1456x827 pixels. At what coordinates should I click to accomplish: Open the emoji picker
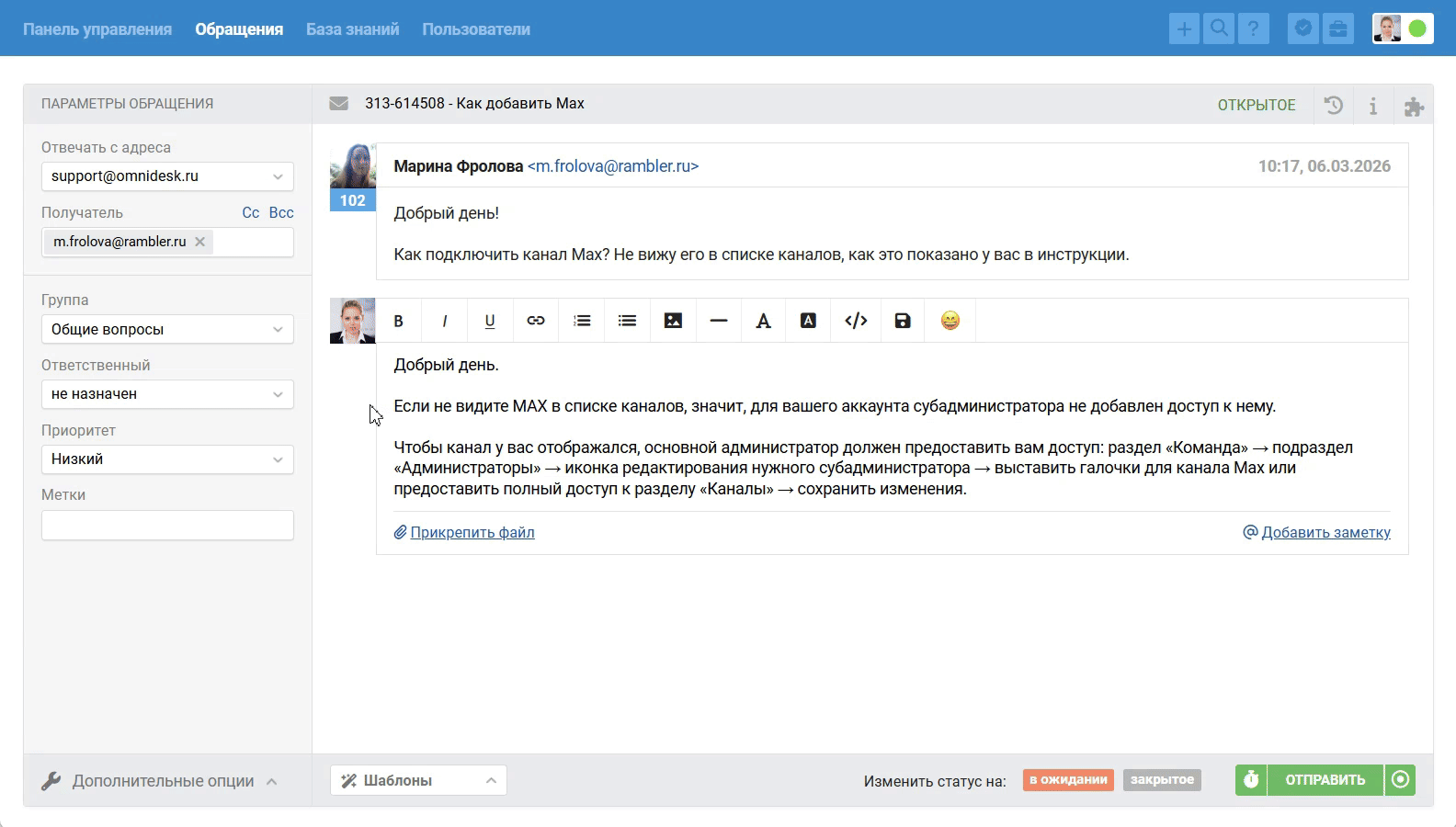[x=950, y=321]
